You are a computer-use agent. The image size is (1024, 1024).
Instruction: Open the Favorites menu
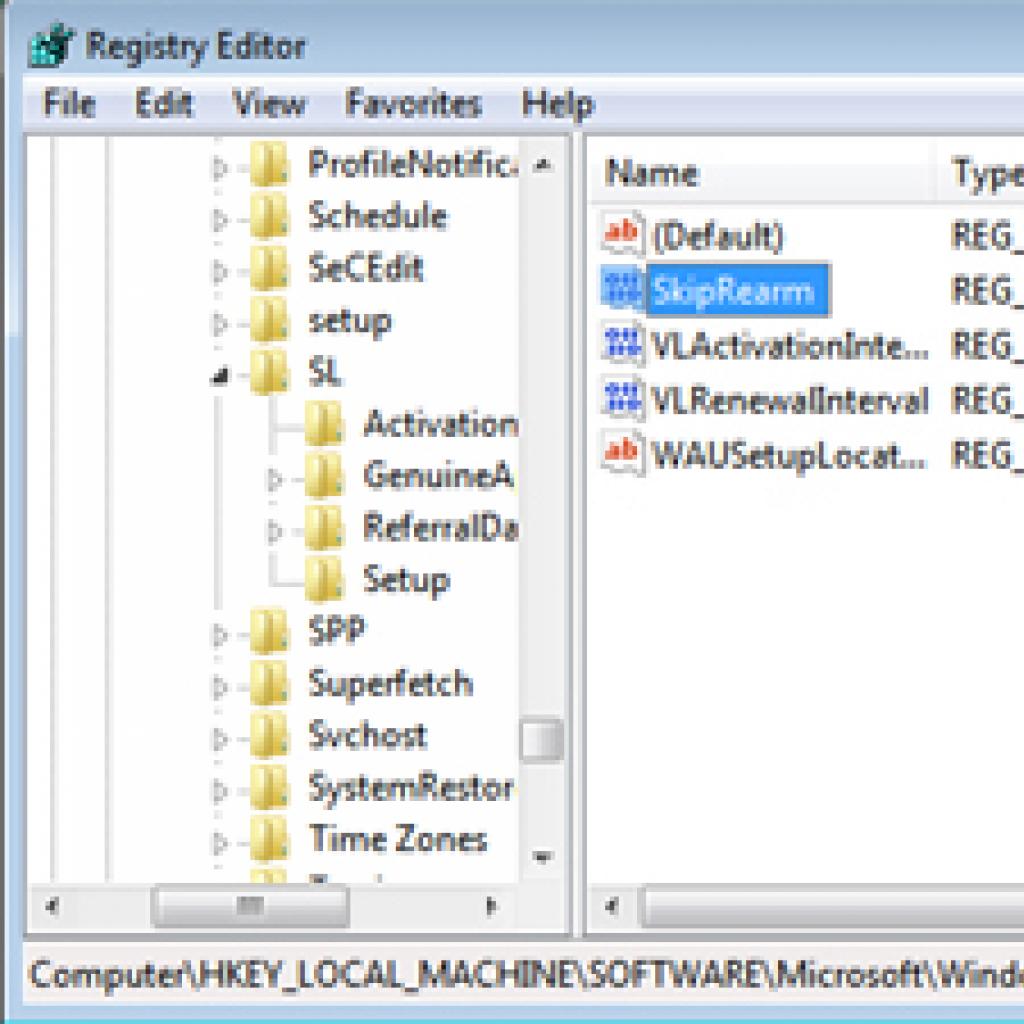click(414, 104)
